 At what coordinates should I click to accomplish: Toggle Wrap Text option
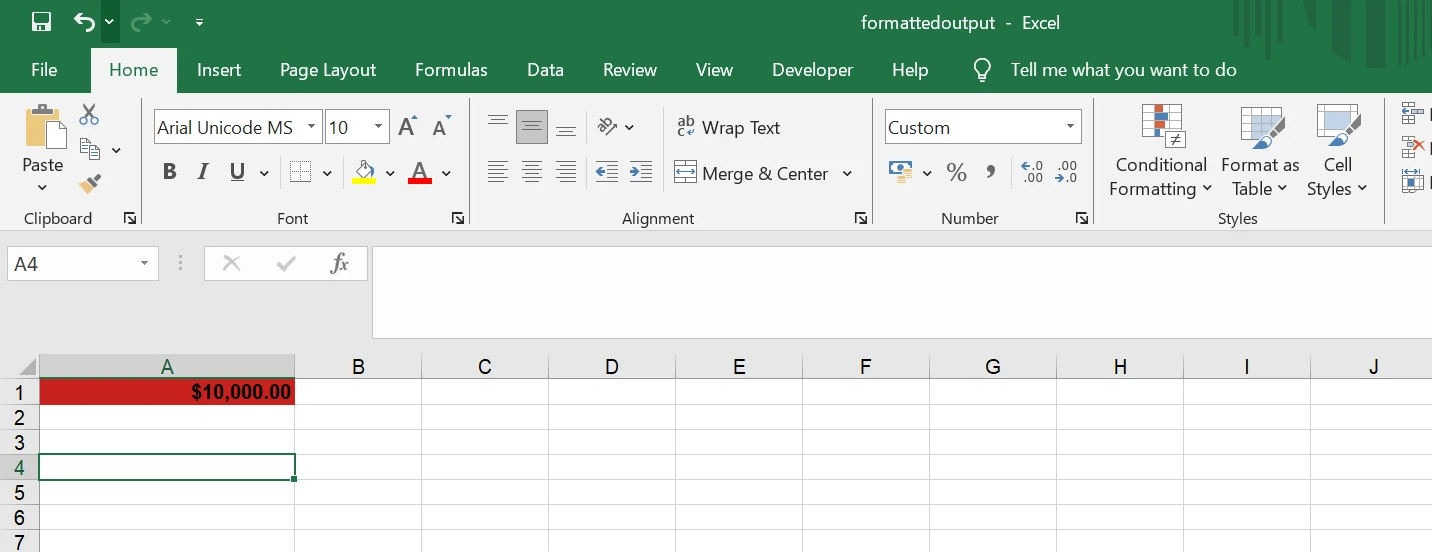point(728,128)
